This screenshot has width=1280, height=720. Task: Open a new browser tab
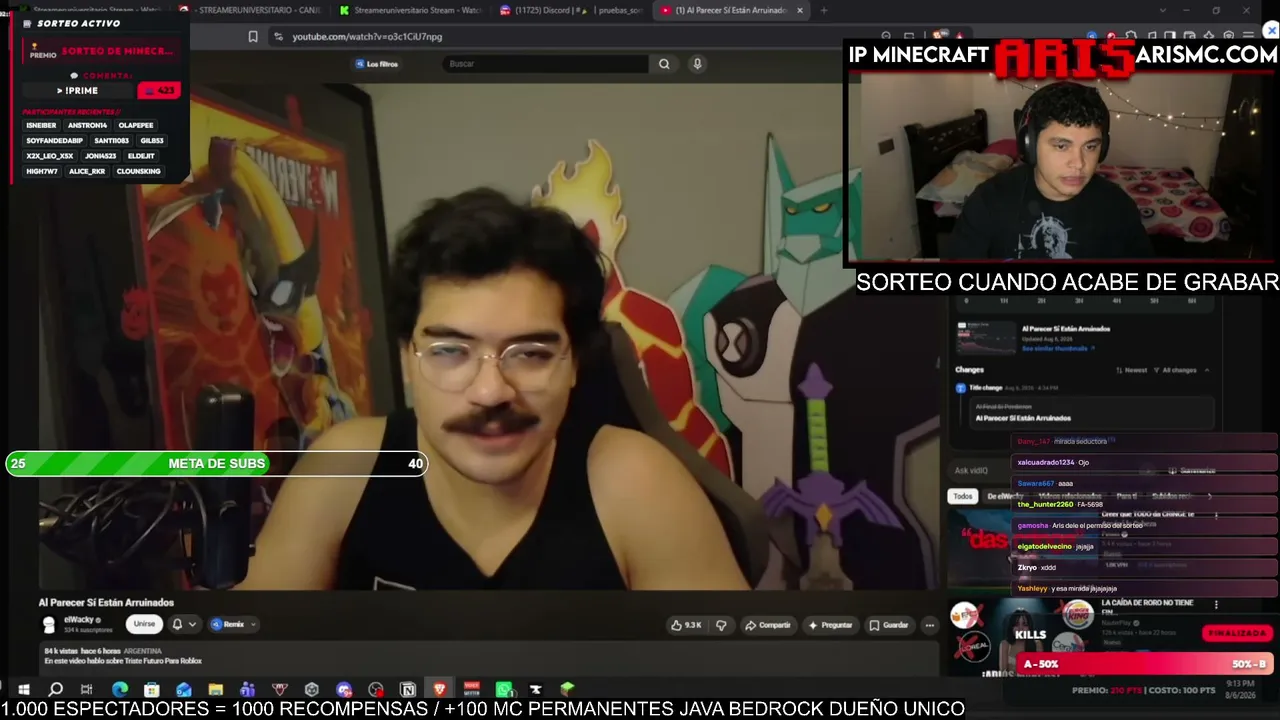[824, 11]
